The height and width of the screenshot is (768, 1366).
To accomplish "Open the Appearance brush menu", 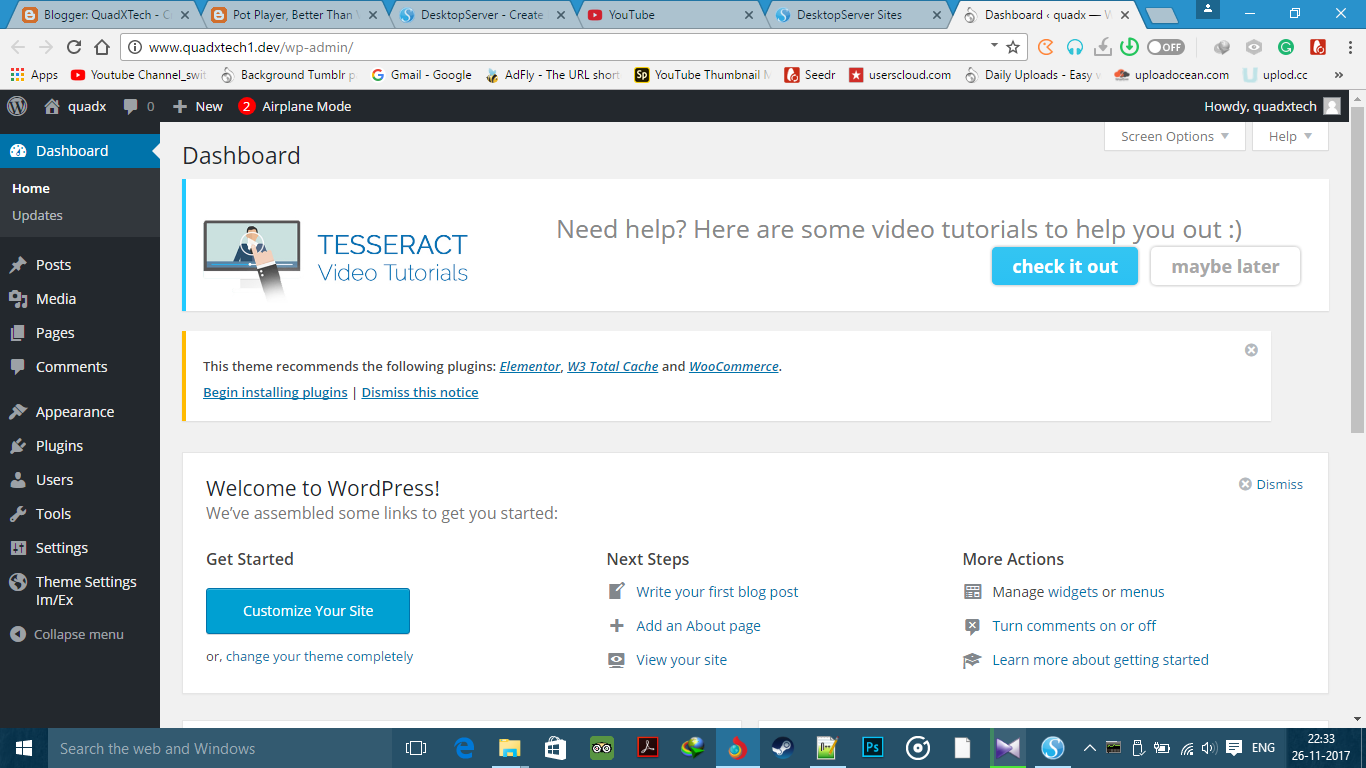I will [80, 412].
